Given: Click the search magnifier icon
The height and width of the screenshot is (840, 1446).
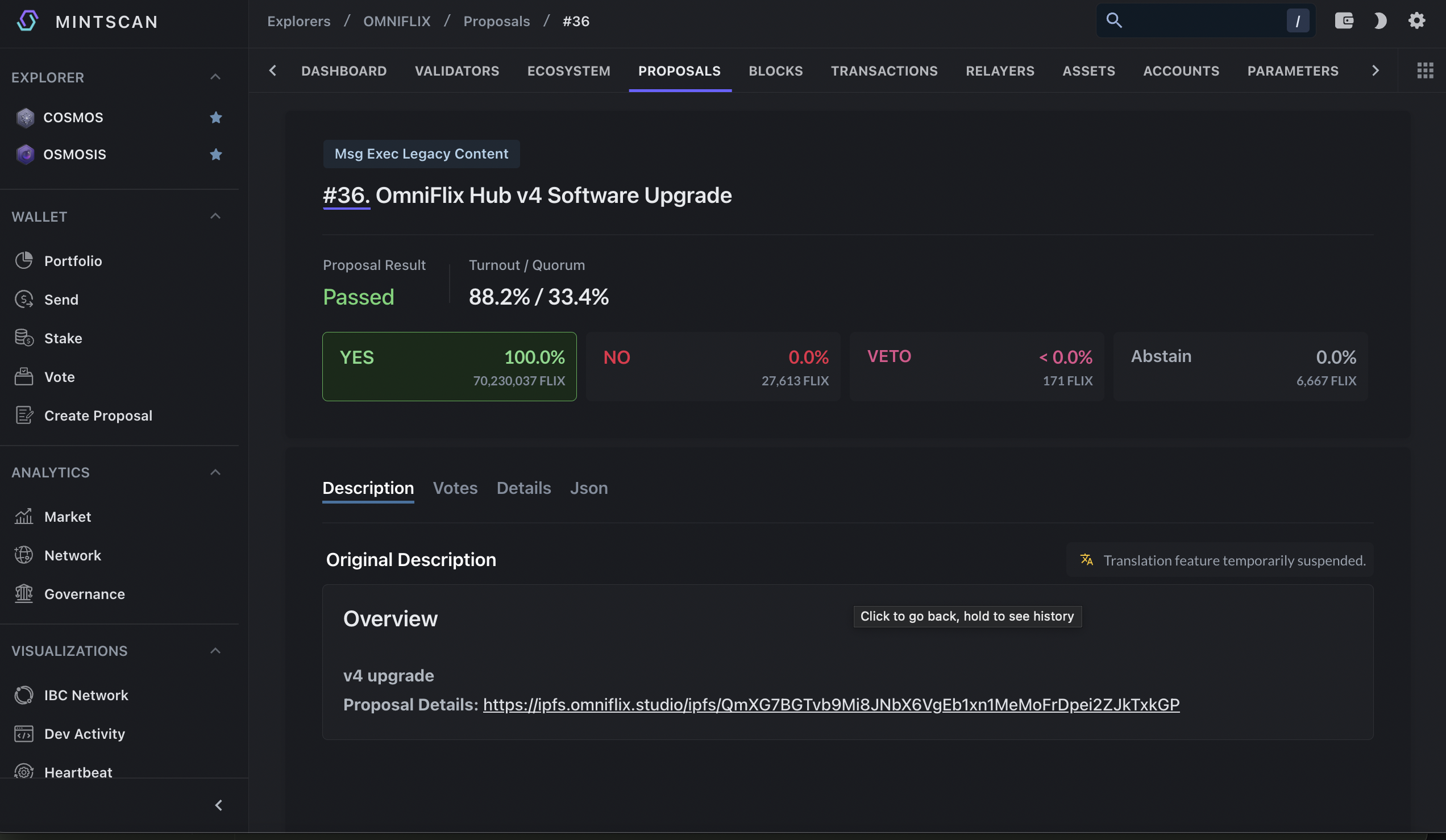Looking at the screenshot, I should coord(1113,20).
